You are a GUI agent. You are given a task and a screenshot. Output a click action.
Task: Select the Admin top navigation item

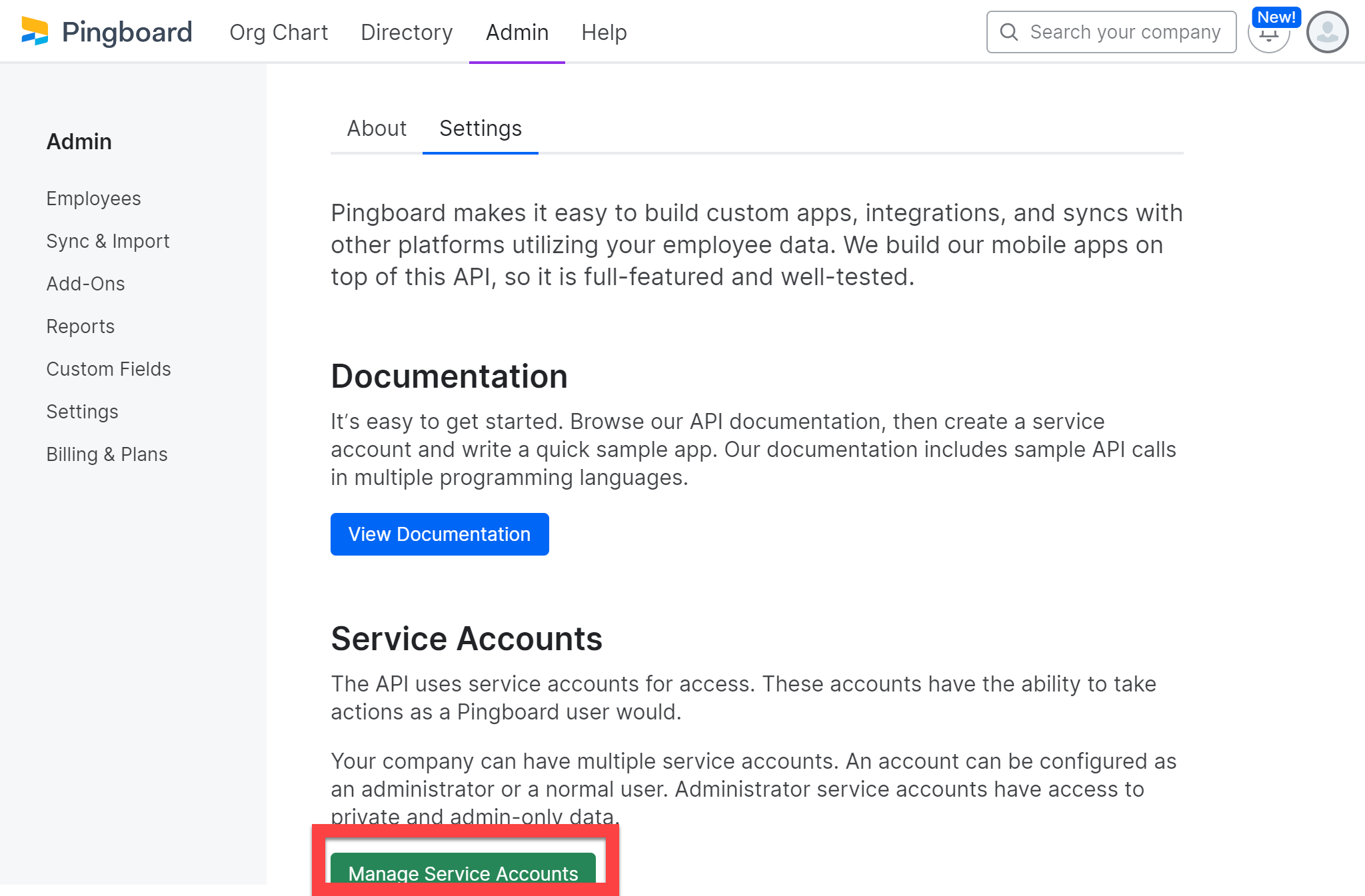(x=517, y=32)
